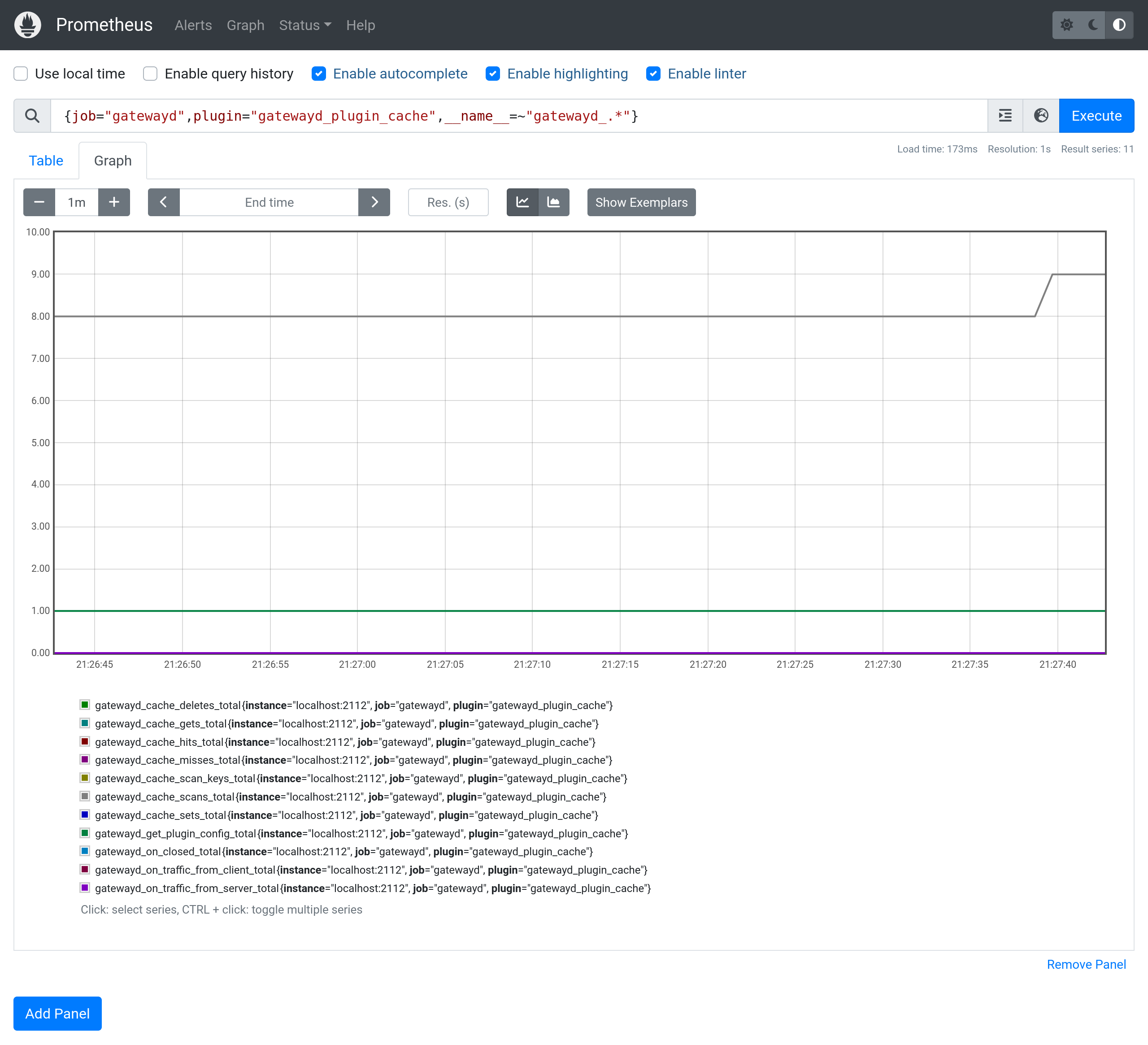The image size is (1148, 1045).
Task: Open the metrics explorer globe icon
Action: (x=1041, y=116)
